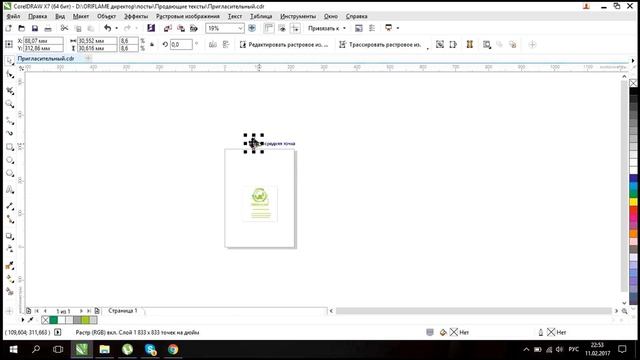Open the Search Content icon
Viewport: 640px width, 360px height.
tap(151, 28)
